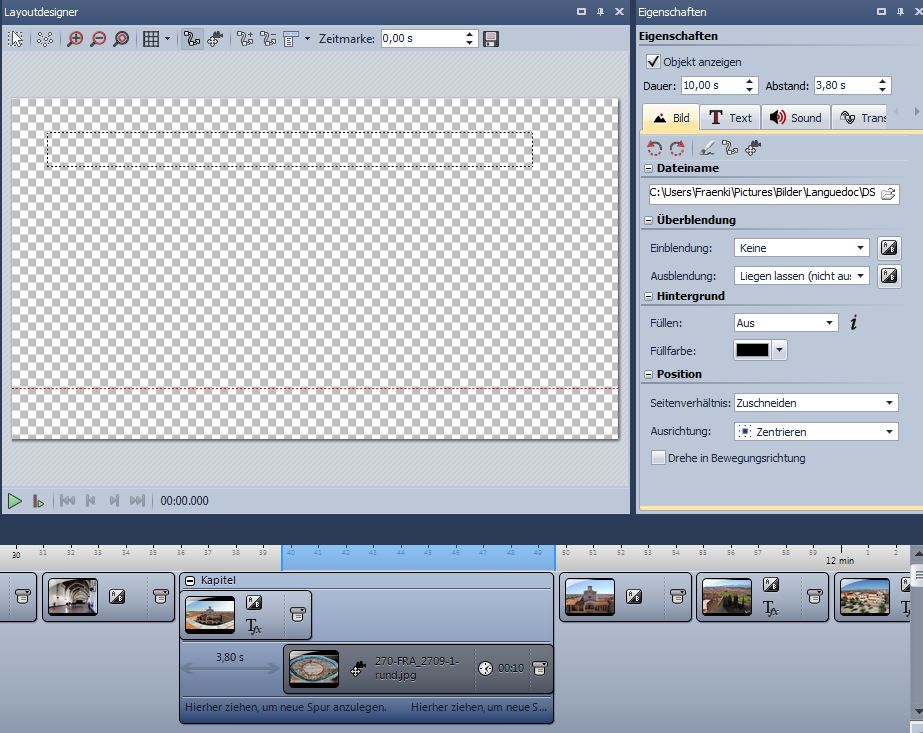Click the save icon beside Zeitmarke field
Screen dimensions: 923x733
491,39
